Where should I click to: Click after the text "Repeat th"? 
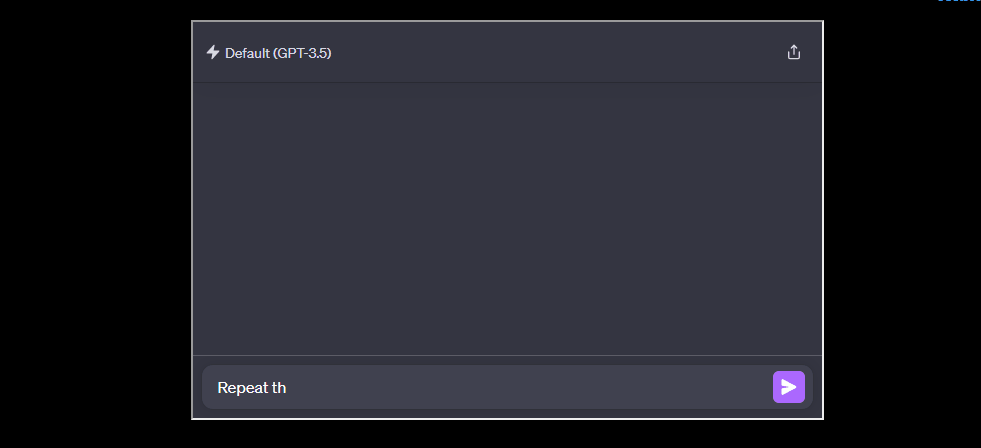tap(288, 388)
